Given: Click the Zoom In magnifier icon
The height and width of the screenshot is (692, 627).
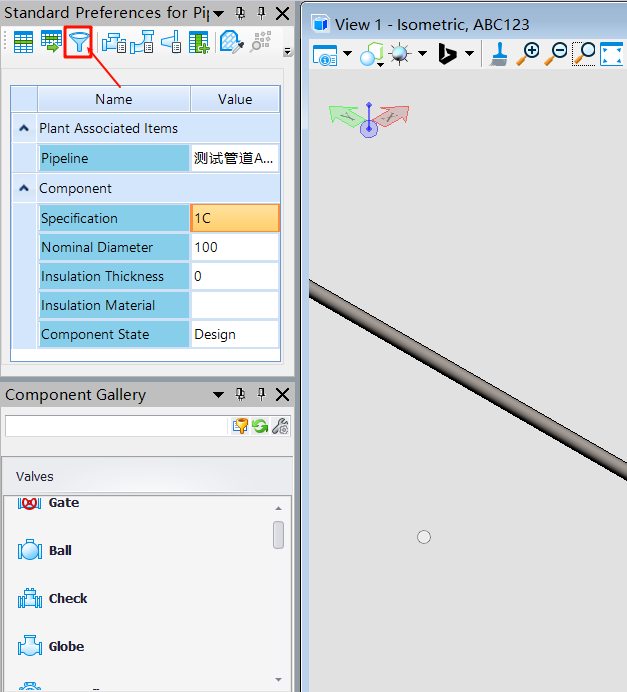Looking at the screenshot, I should point(530,54).
